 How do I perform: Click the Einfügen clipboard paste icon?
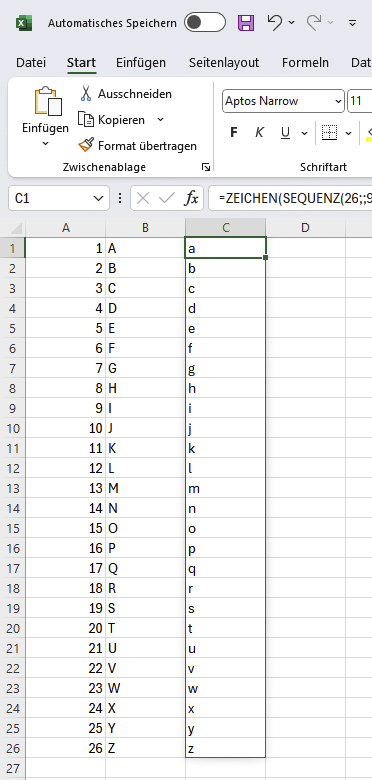pyautogui.click(x=48, y=102)
